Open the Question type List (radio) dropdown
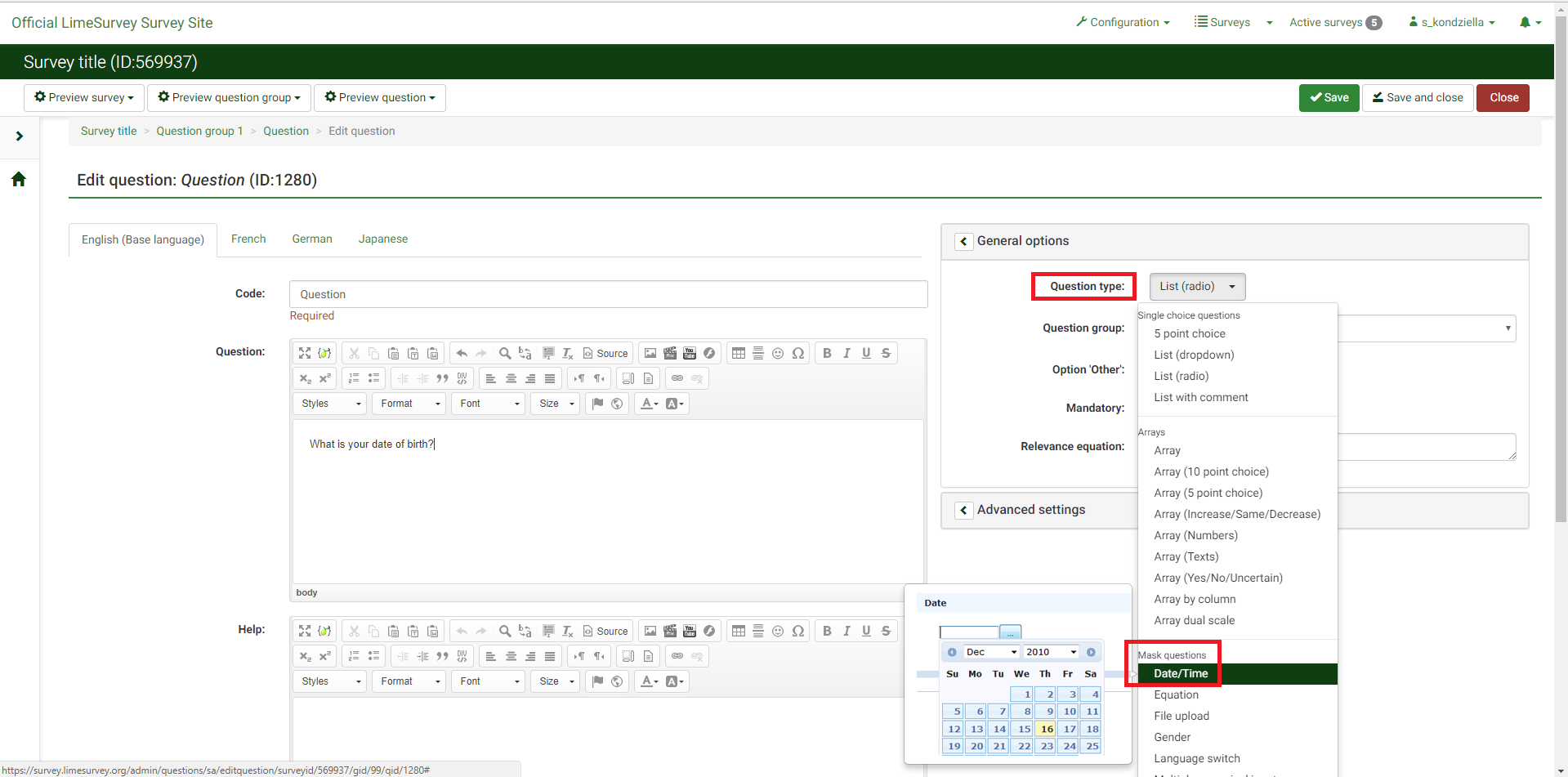Screen dimensions: 1568x777 [1197, 287]
